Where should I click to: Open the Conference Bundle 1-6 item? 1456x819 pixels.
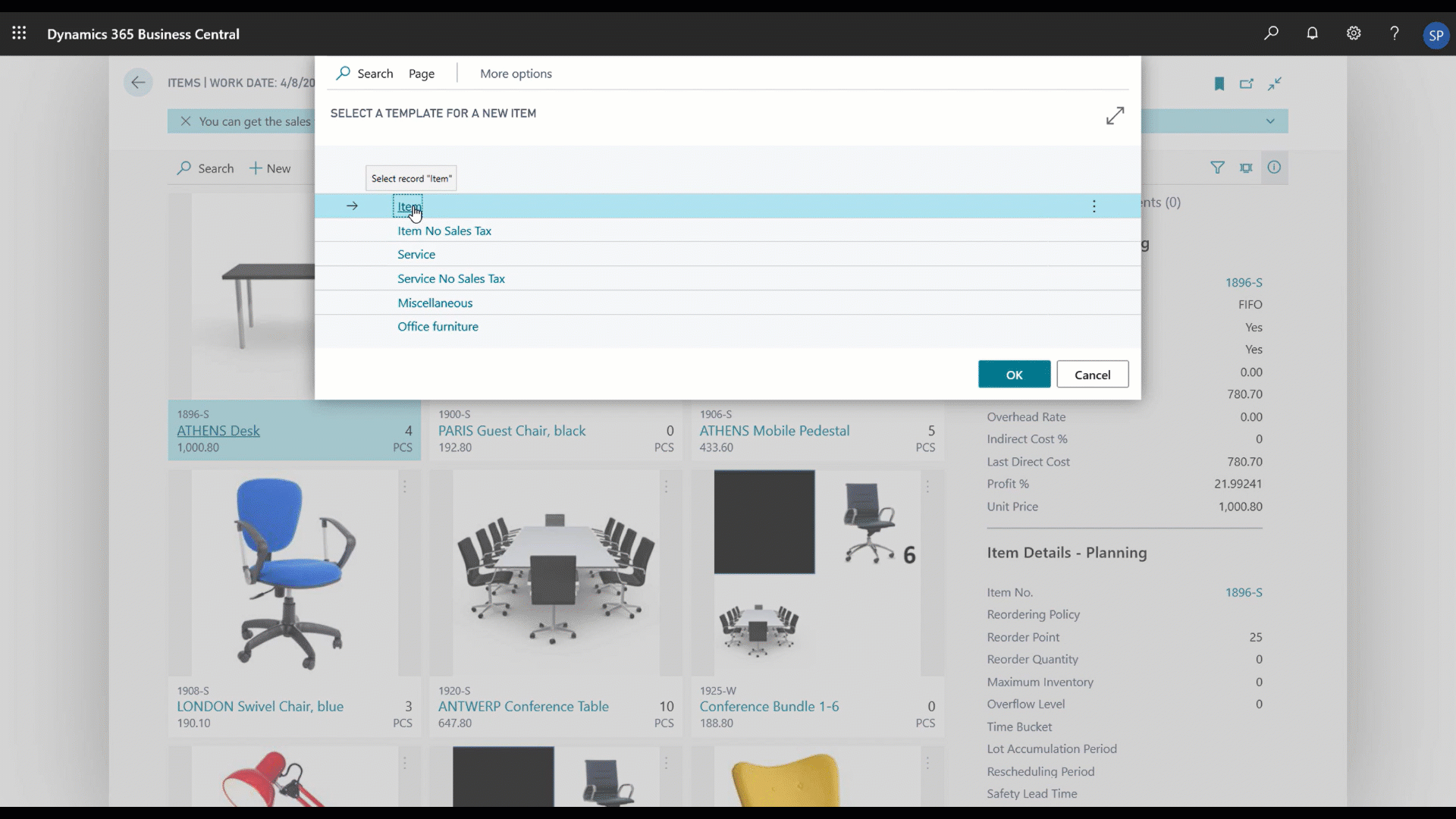[769, 707]
